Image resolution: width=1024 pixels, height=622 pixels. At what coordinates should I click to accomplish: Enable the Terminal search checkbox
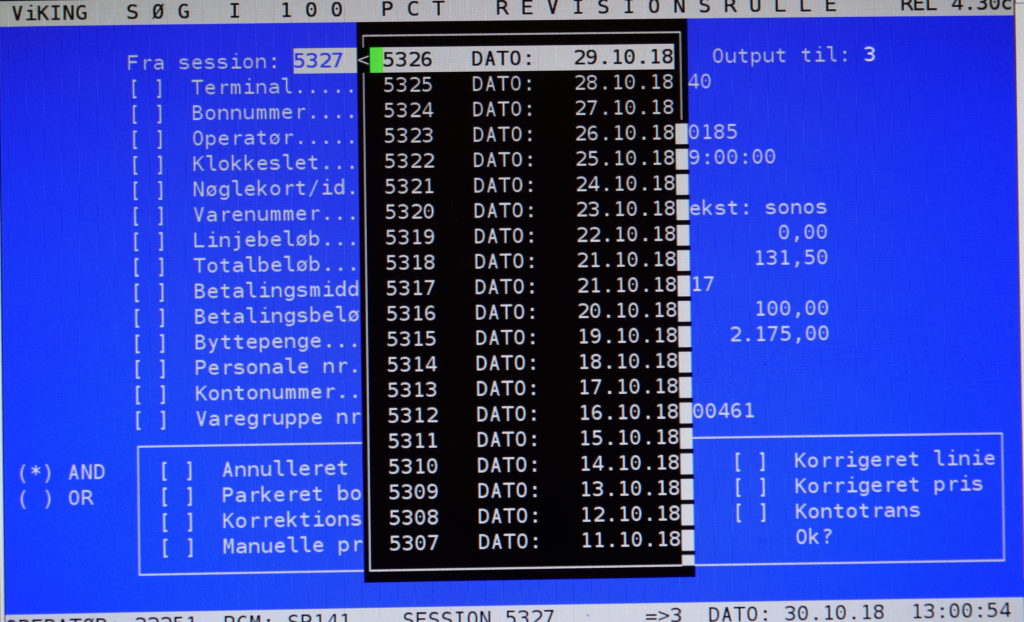click(146, 87)
